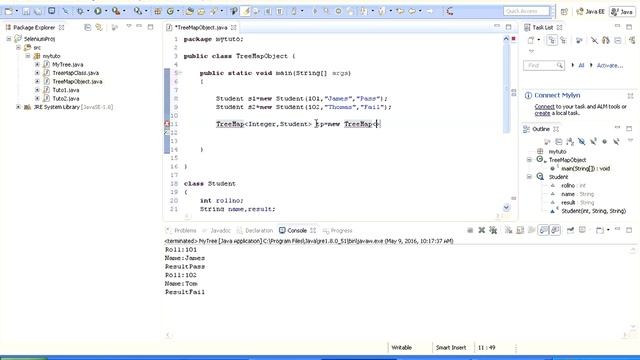Select TreeMapClass.java in Package Explorer
Screen dimensions: 640x360
[76, 73]
